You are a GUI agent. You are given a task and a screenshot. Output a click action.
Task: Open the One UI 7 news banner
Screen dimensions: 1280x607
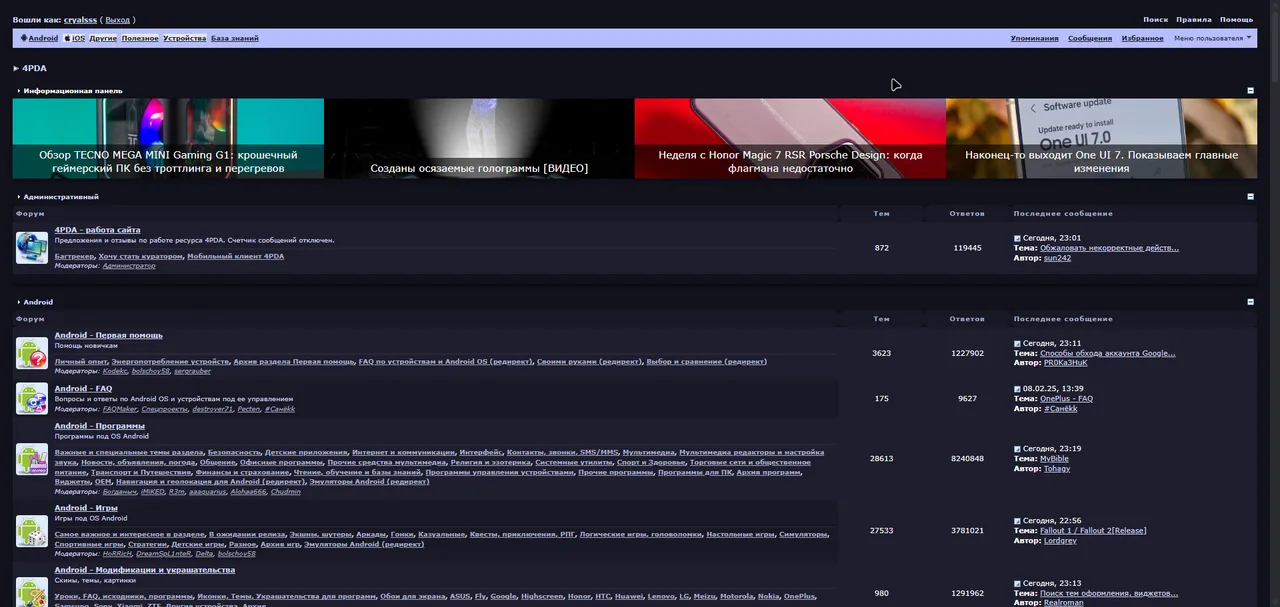click(1101, 138)
